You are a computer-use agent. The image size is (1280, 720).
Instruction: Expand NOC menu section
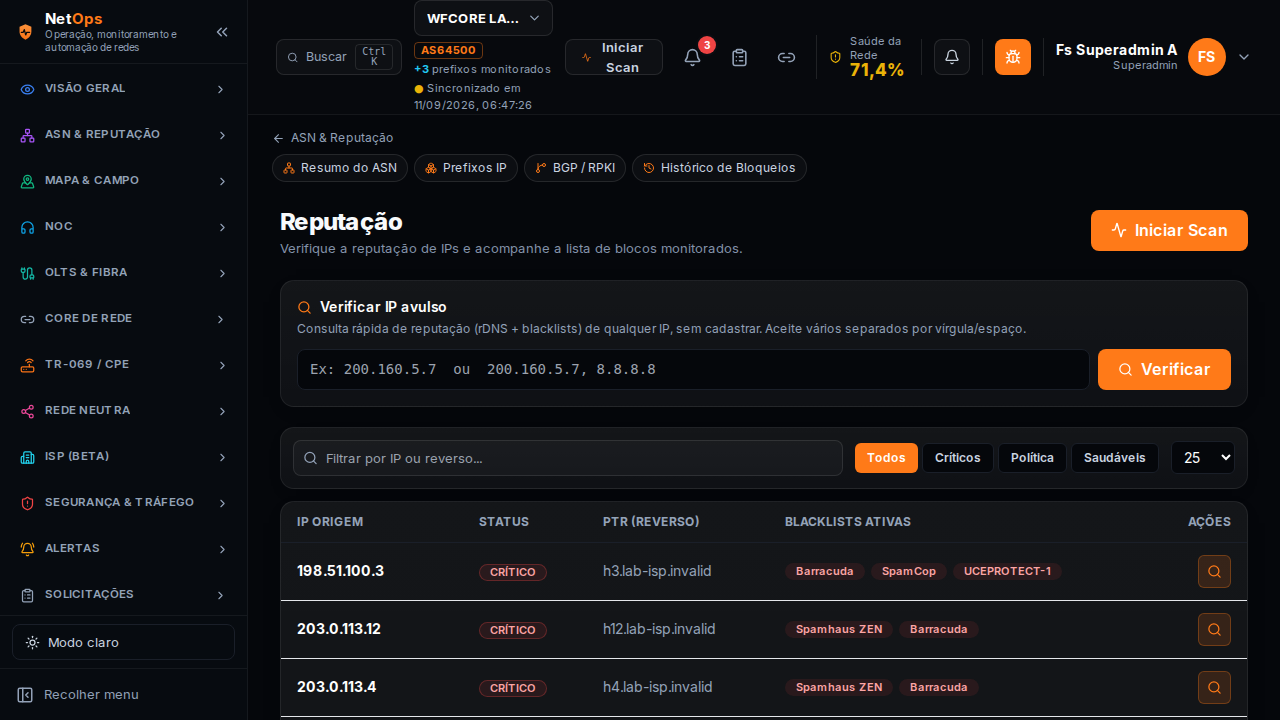(x=123, y=227)
